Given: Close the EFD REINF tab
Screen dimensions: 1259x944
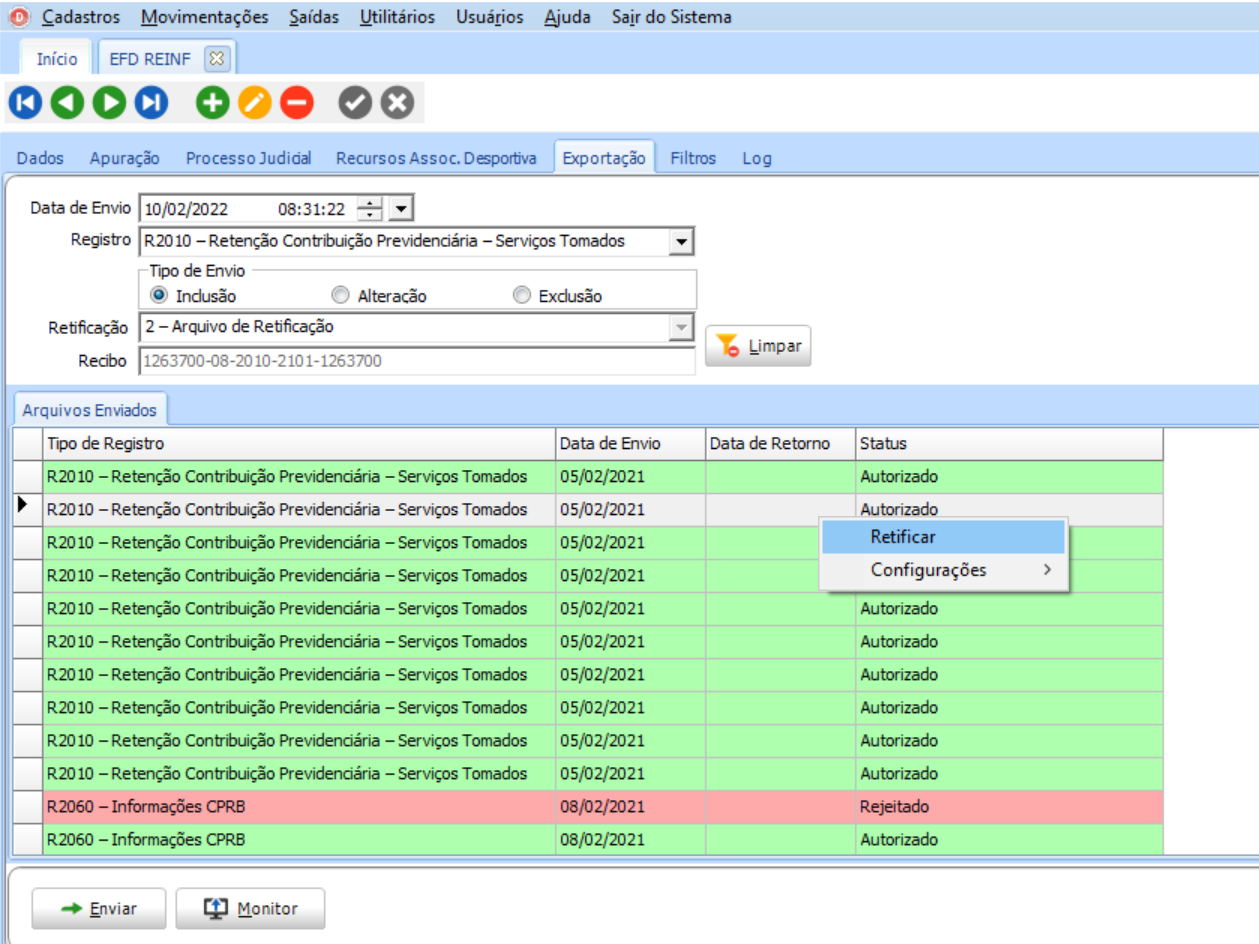Looking at the screenshot, I should pyautogui.click(x=216, y=59).
